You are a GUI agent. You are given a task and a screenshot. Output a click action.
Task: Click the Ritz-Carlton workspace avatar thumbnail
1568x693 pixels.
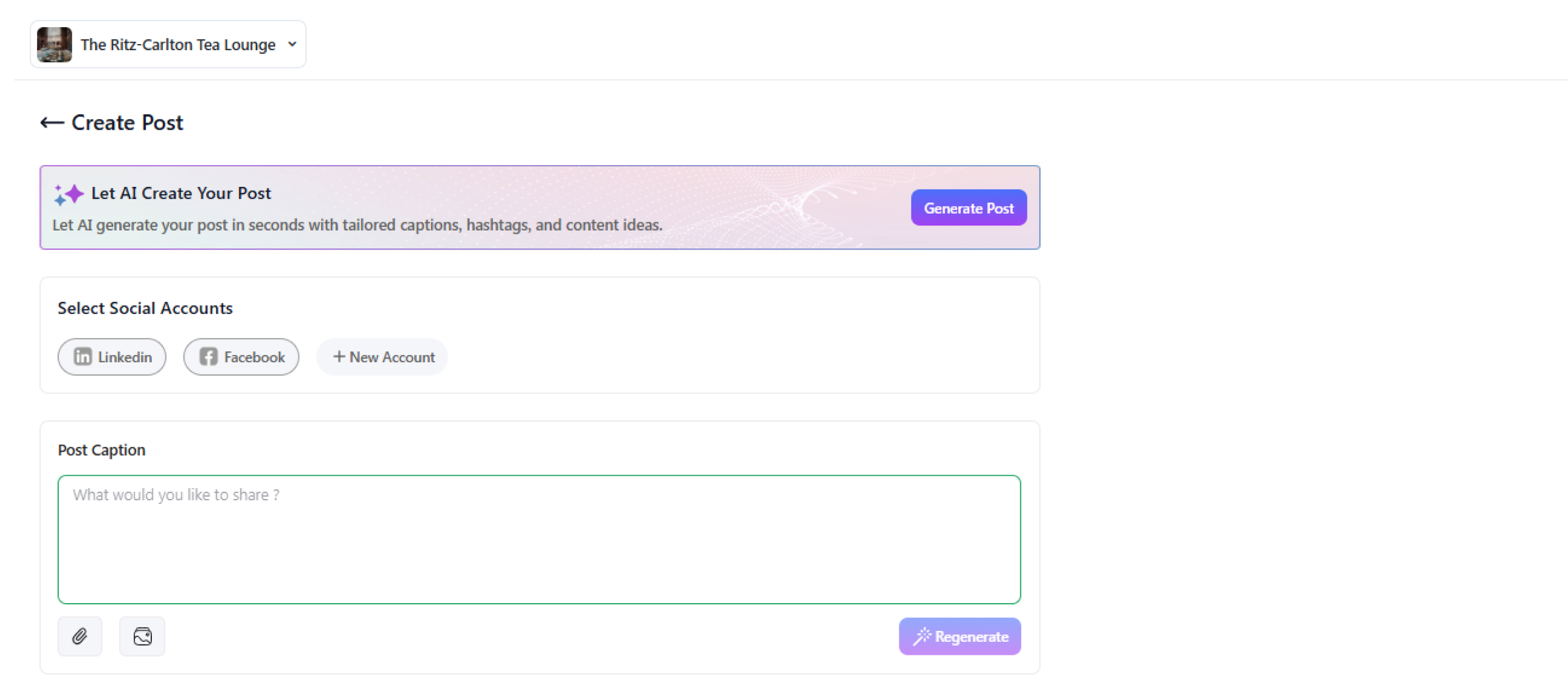point(55,45)
